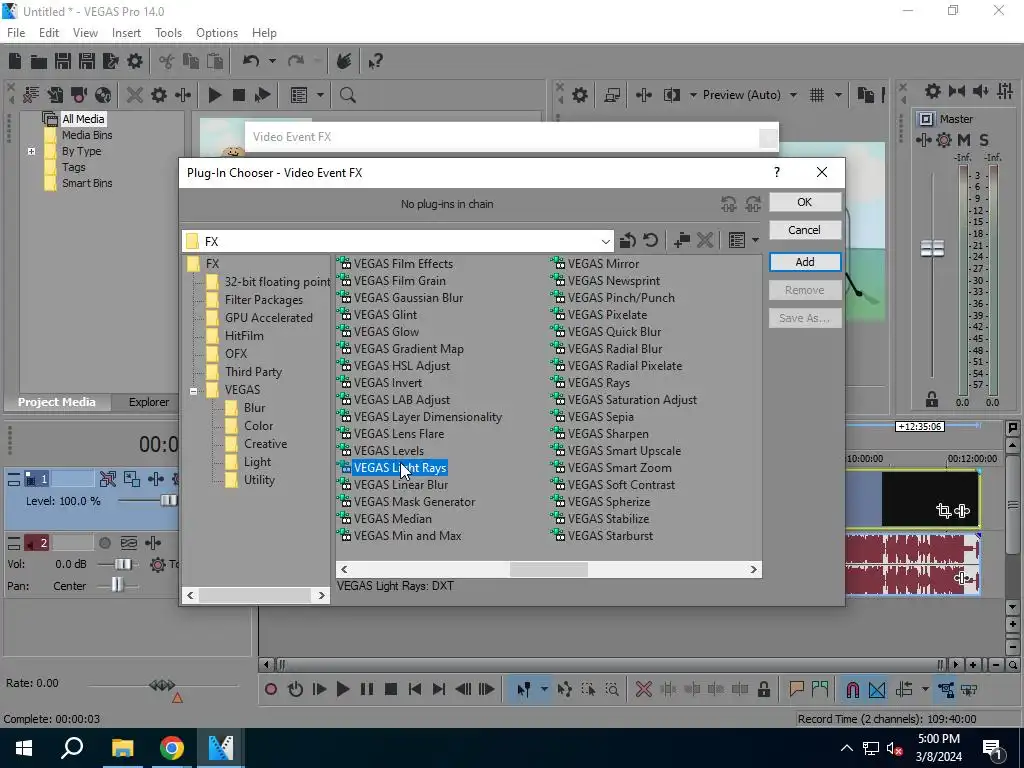This screenshot has height=768, width=1024.
Task: Open the Options menu
Action: [x=217, y=33]
